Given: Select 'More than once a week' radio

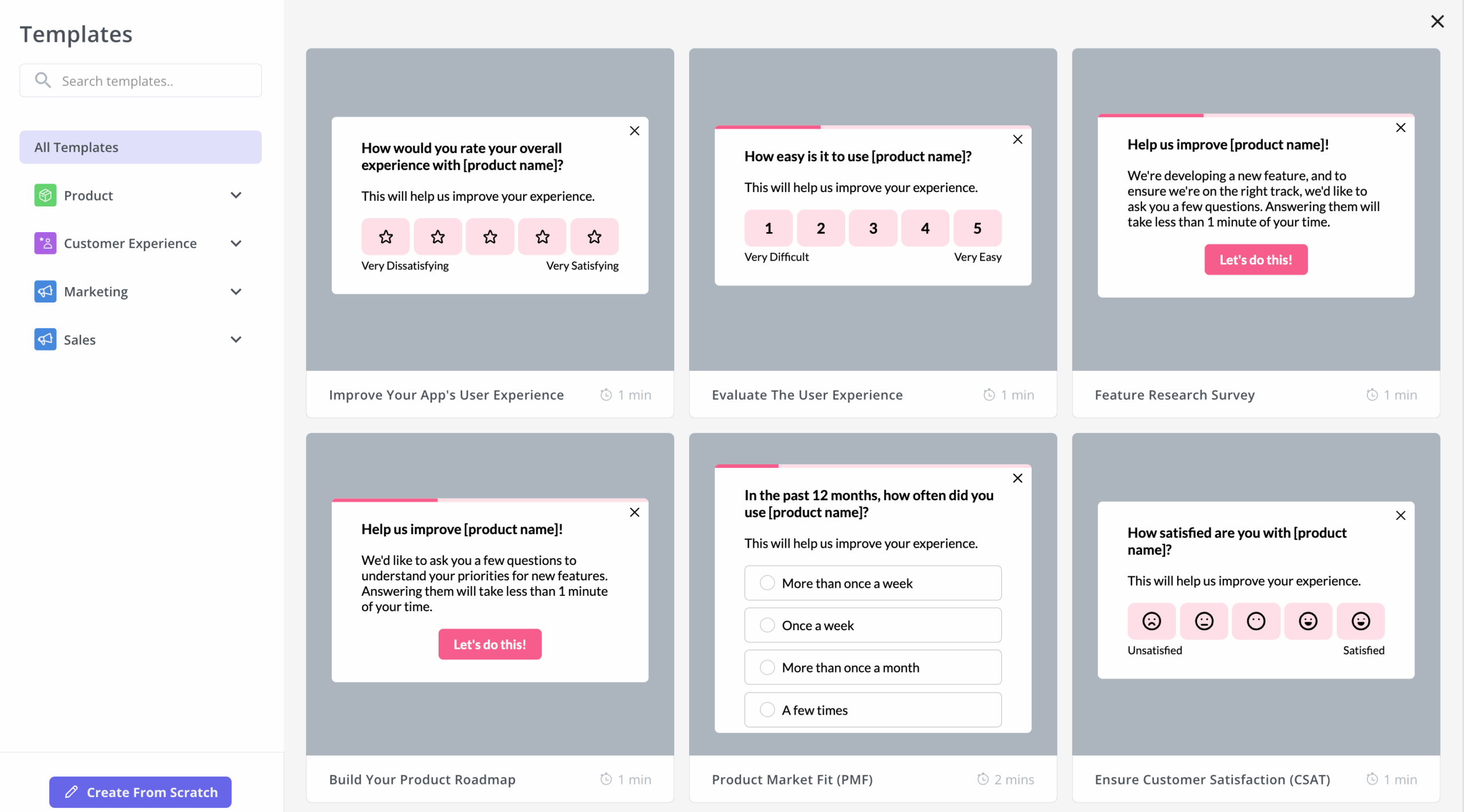Looking at the screenshot, I should 767,583.
